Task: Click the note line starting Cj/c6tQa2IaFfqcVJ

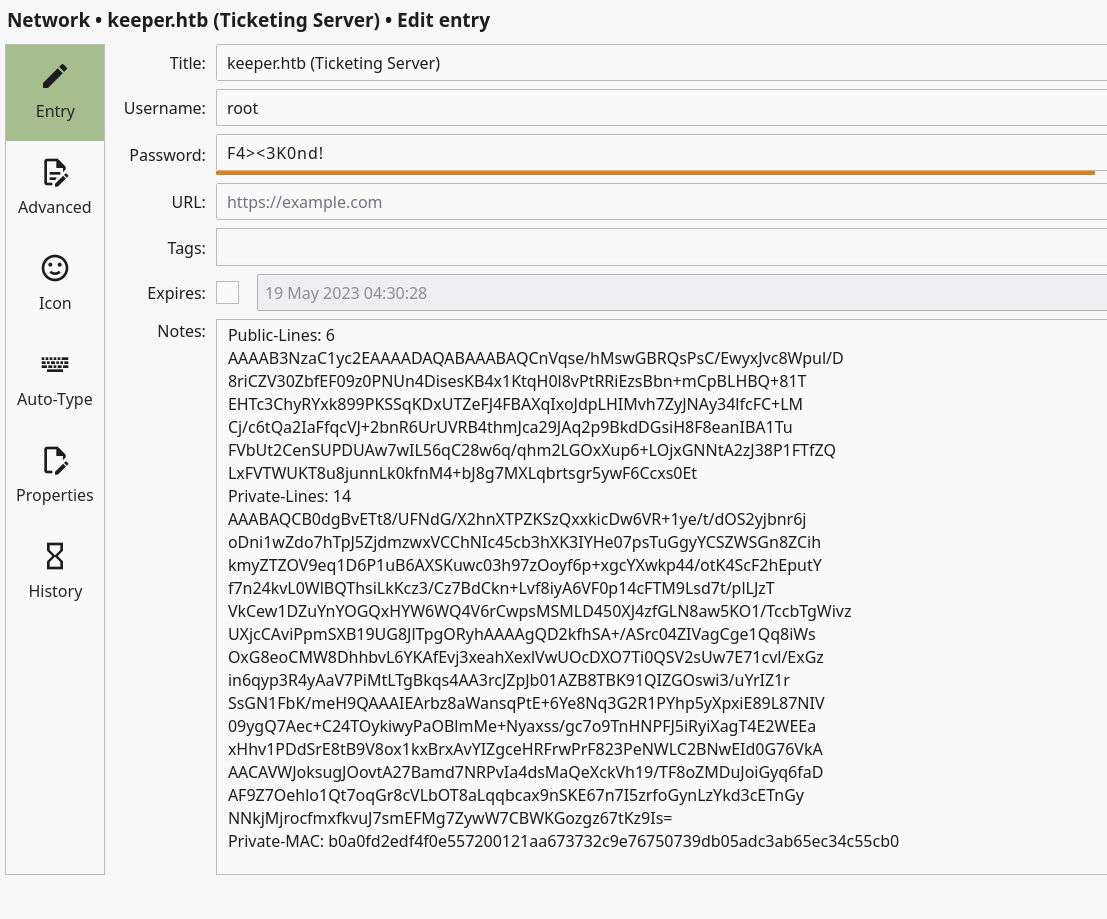Action: click(x=510, y=427)
